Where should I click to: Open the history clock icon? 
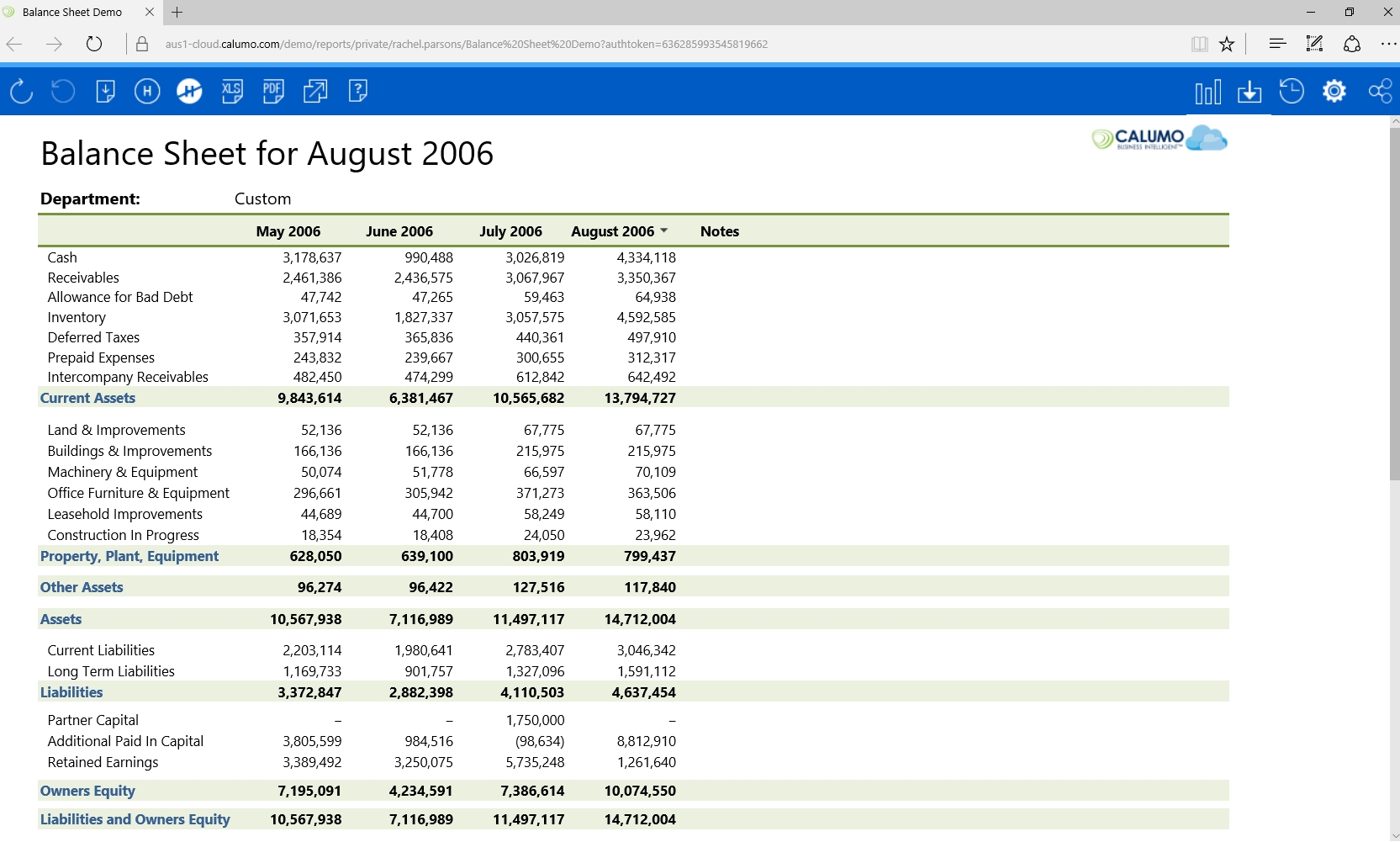point(1292,91)
